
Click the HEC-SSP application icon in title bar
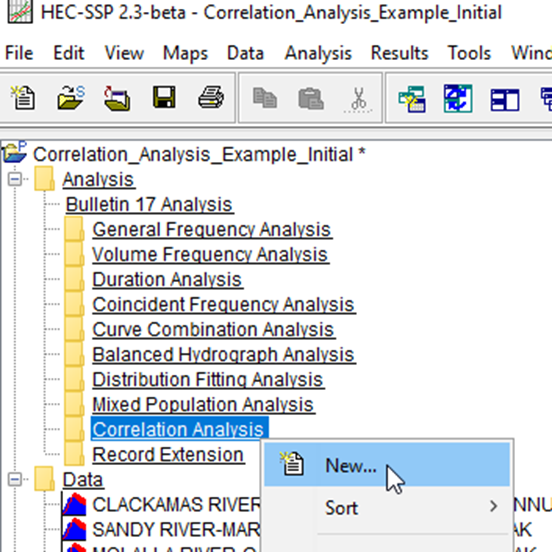click(x=20, y=12)
